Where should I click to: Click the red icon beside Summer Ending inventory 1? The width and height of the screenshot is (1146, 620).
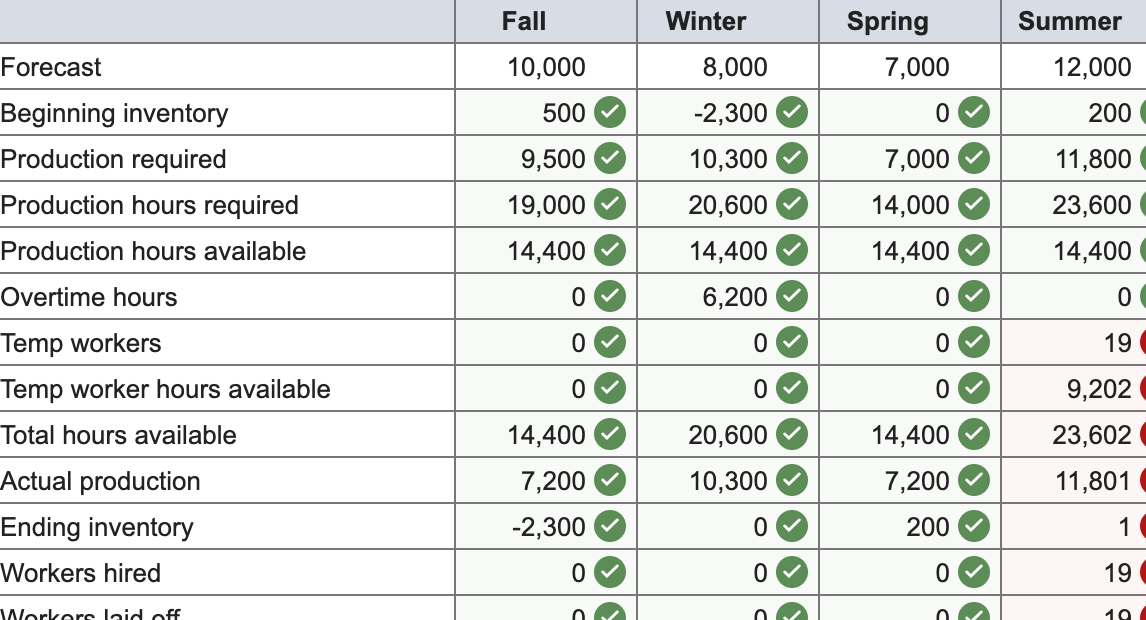pos(1141,527)
